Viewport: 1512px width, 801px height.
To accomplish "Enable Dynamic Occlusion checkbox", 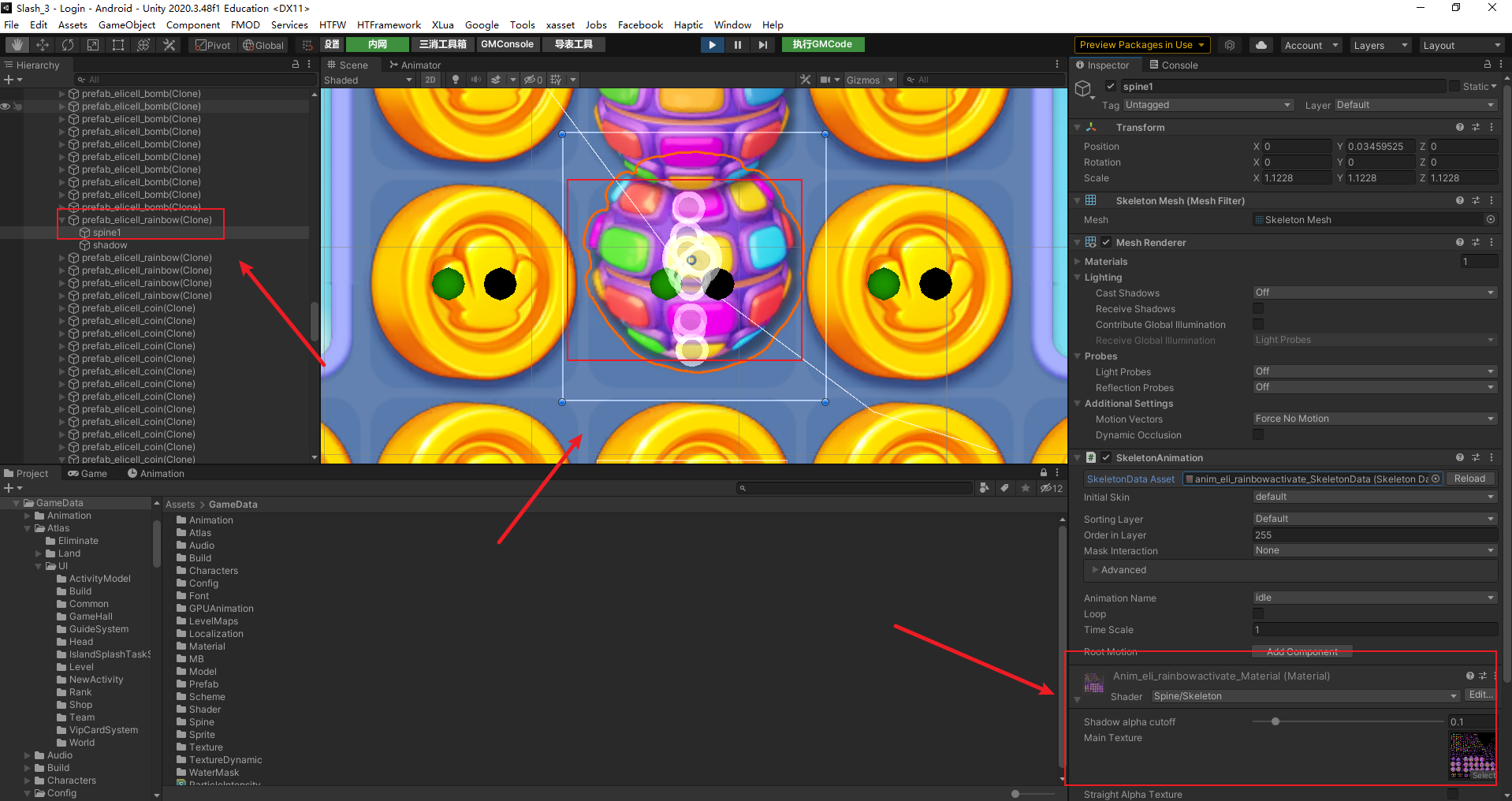I will [1258, 435].
